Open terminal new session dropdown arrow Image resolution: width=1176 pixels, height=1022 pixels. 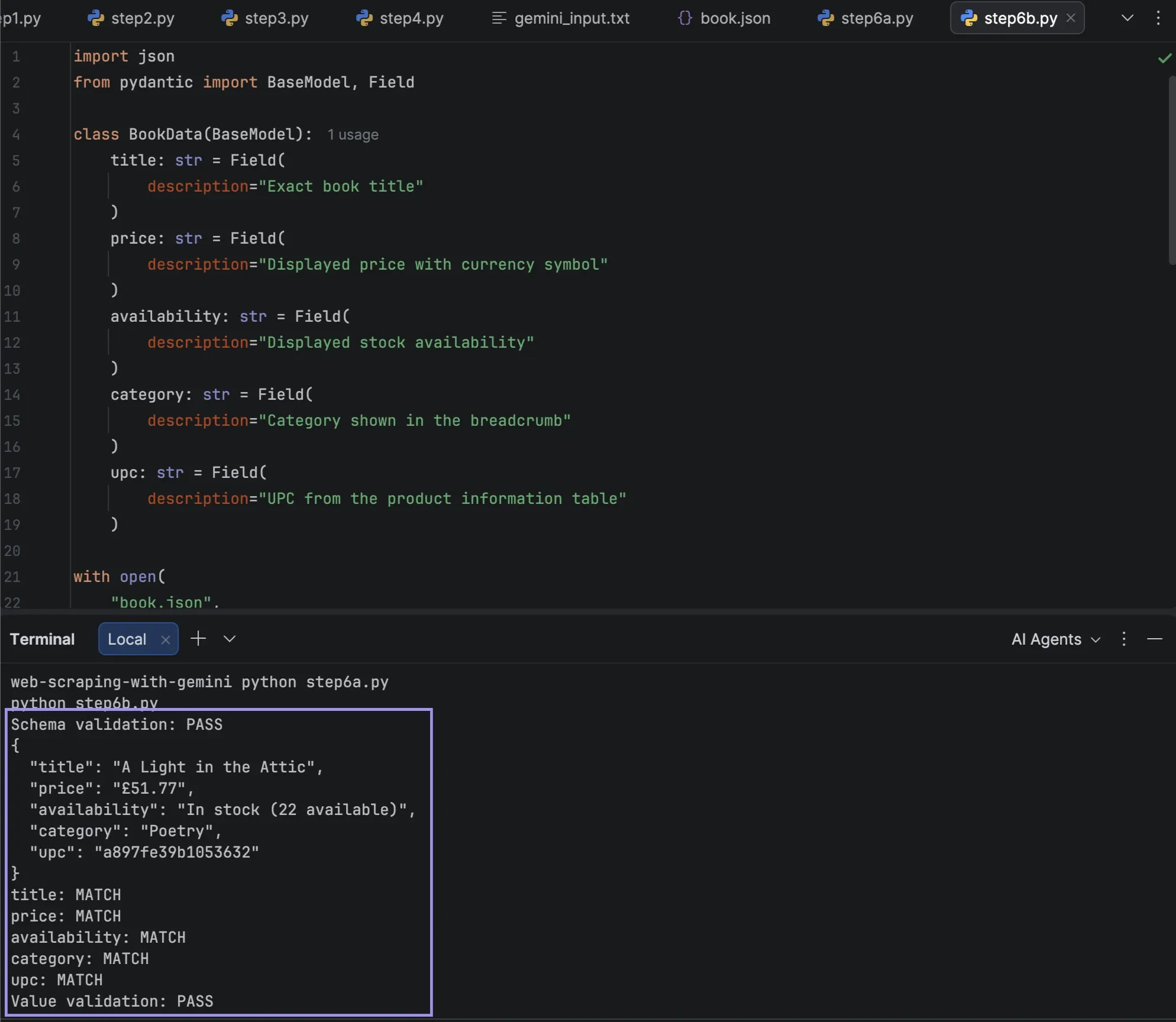click(230, 639)
